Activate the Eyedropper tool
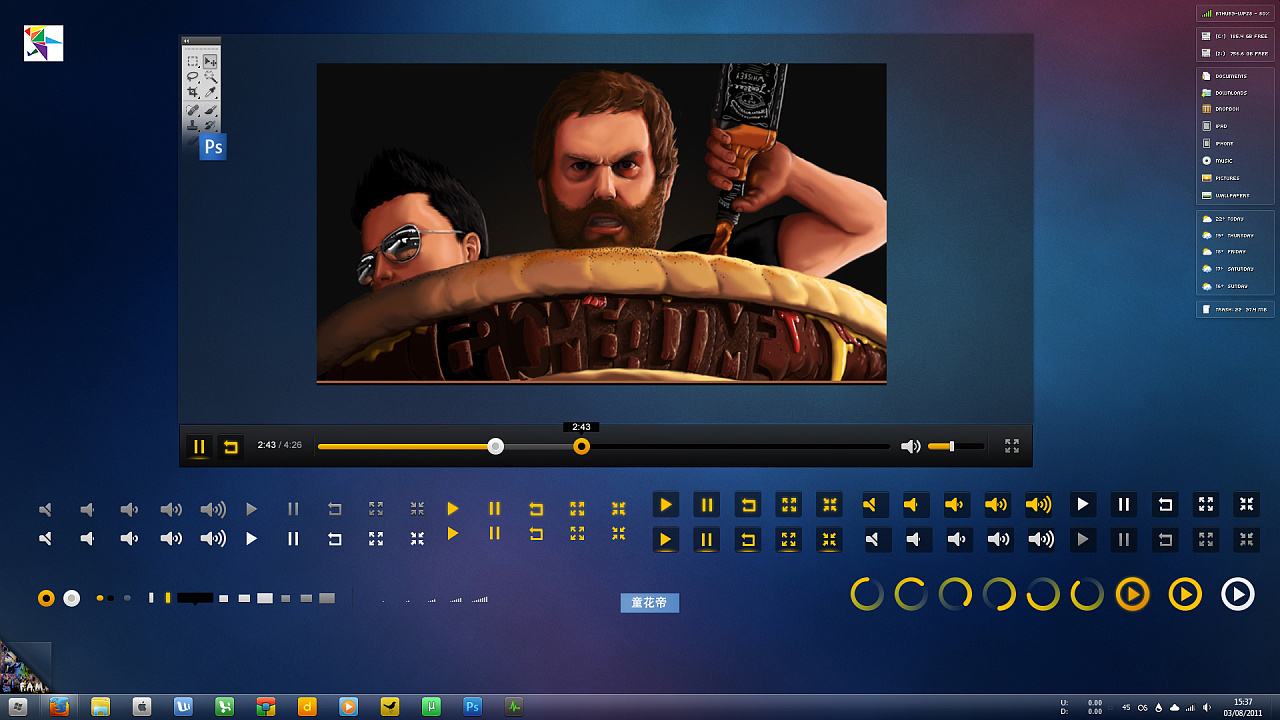 pyautogui.click(x=210, y=93)
